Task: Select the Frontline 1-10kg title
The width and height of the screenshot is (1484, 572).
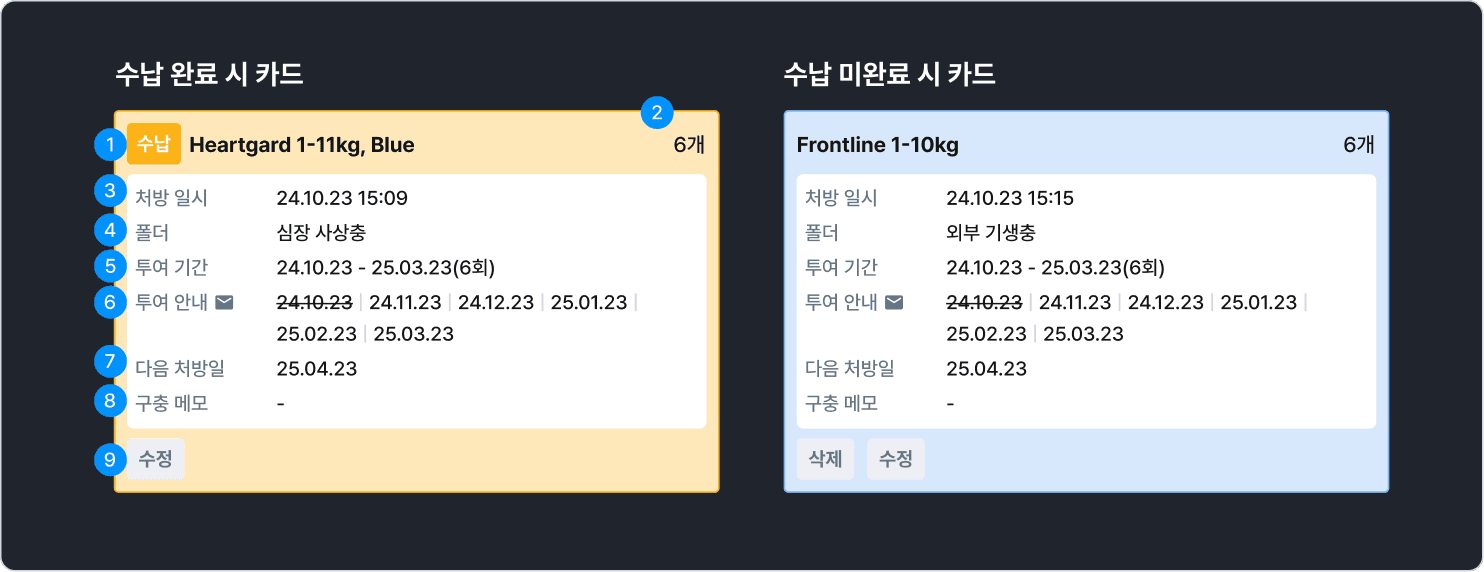Action: 877,145
